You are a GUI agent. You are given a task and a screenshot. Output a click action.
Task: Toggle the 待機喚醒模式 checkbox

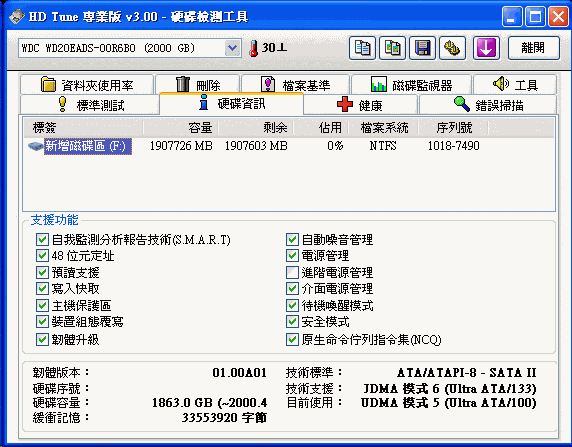(x=292, y=305)
